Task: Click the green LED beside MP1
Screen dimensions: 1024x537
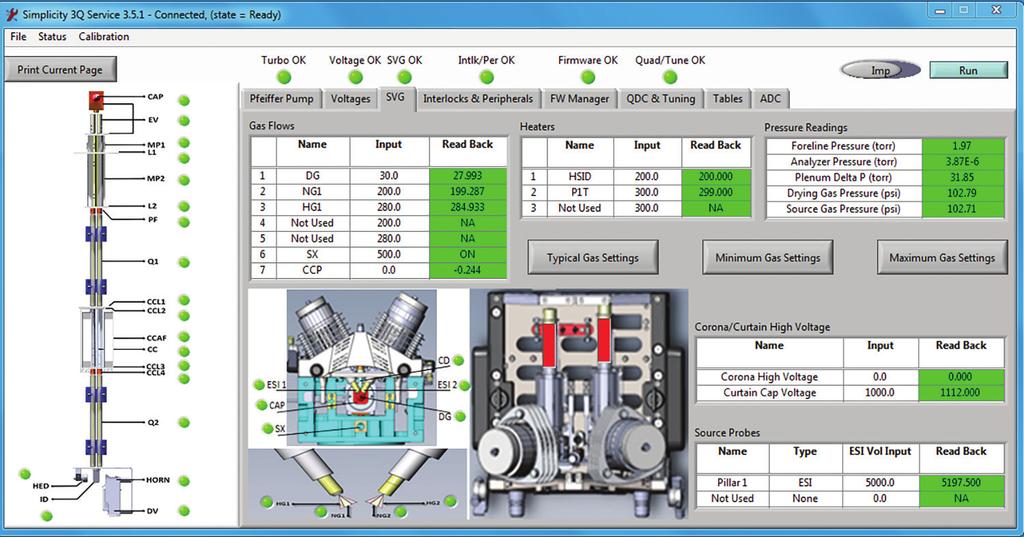Action: pos(184,142)
